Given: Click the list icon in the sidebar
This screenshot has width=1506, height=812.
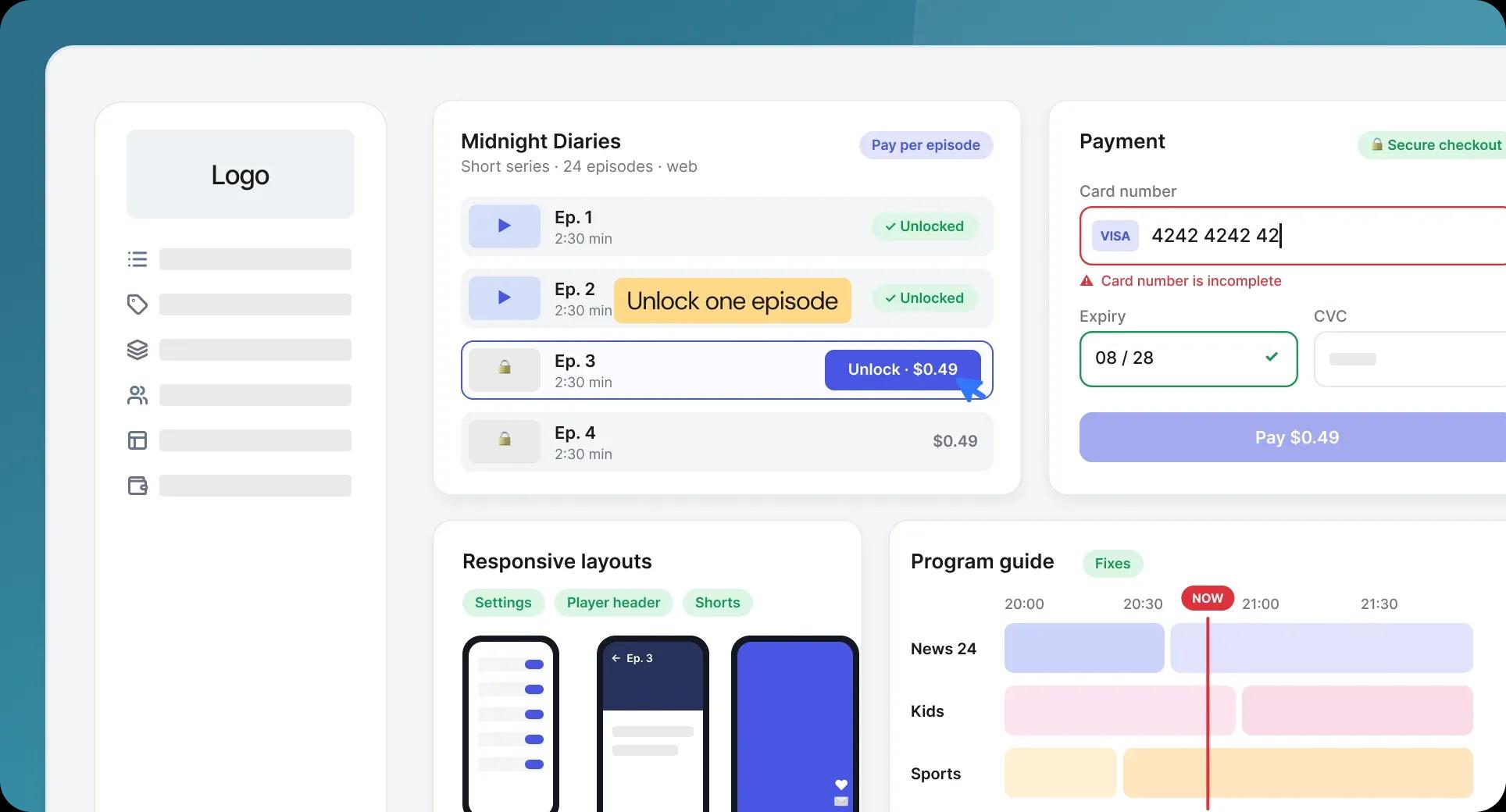Looking at the screenshot, I should point(137,259).
